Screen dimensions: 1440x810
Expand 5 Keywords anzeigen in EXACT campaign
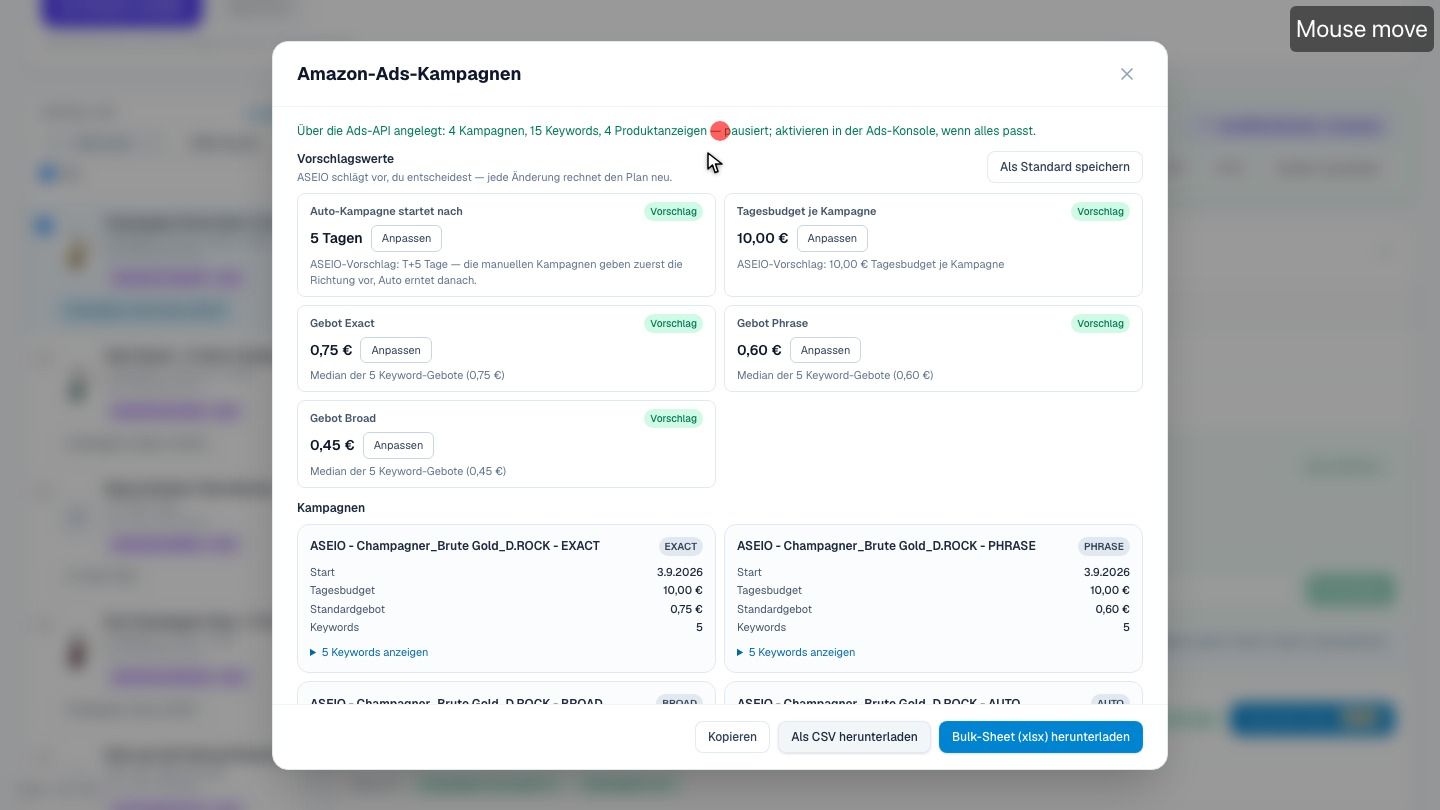[369, 652]
